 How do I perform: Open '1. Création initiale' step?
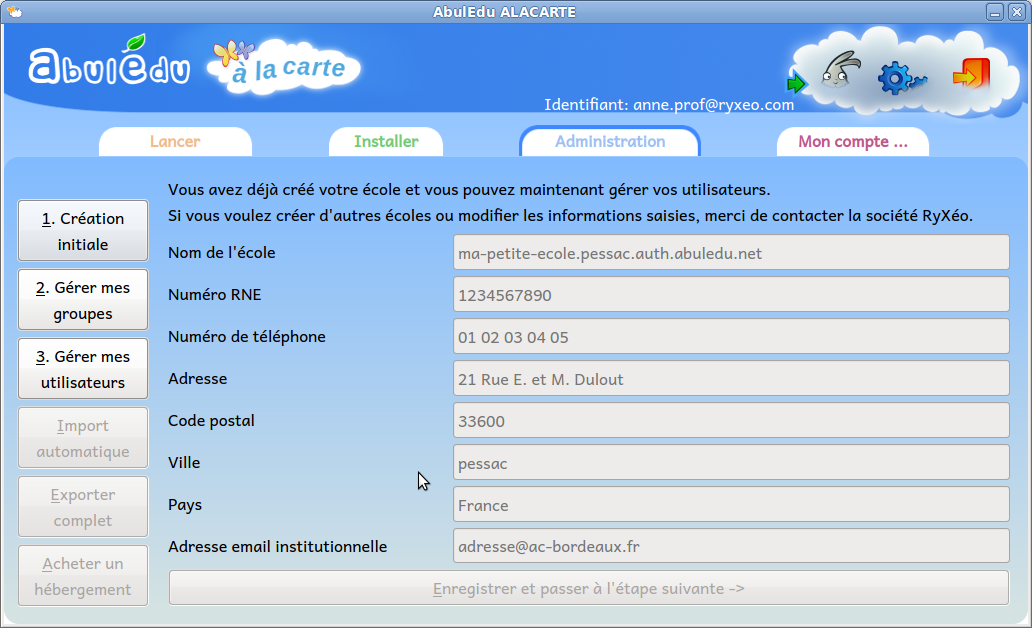pos(83,231)
